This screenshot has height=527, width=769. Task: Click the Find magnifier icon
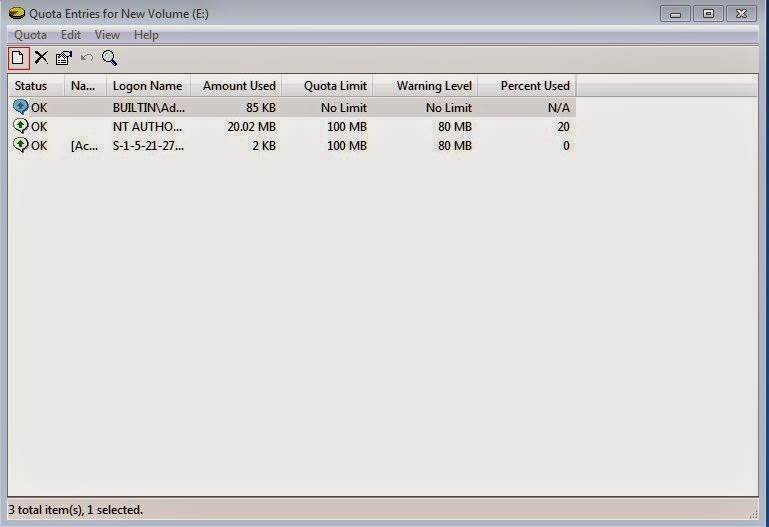pos(109,58)
